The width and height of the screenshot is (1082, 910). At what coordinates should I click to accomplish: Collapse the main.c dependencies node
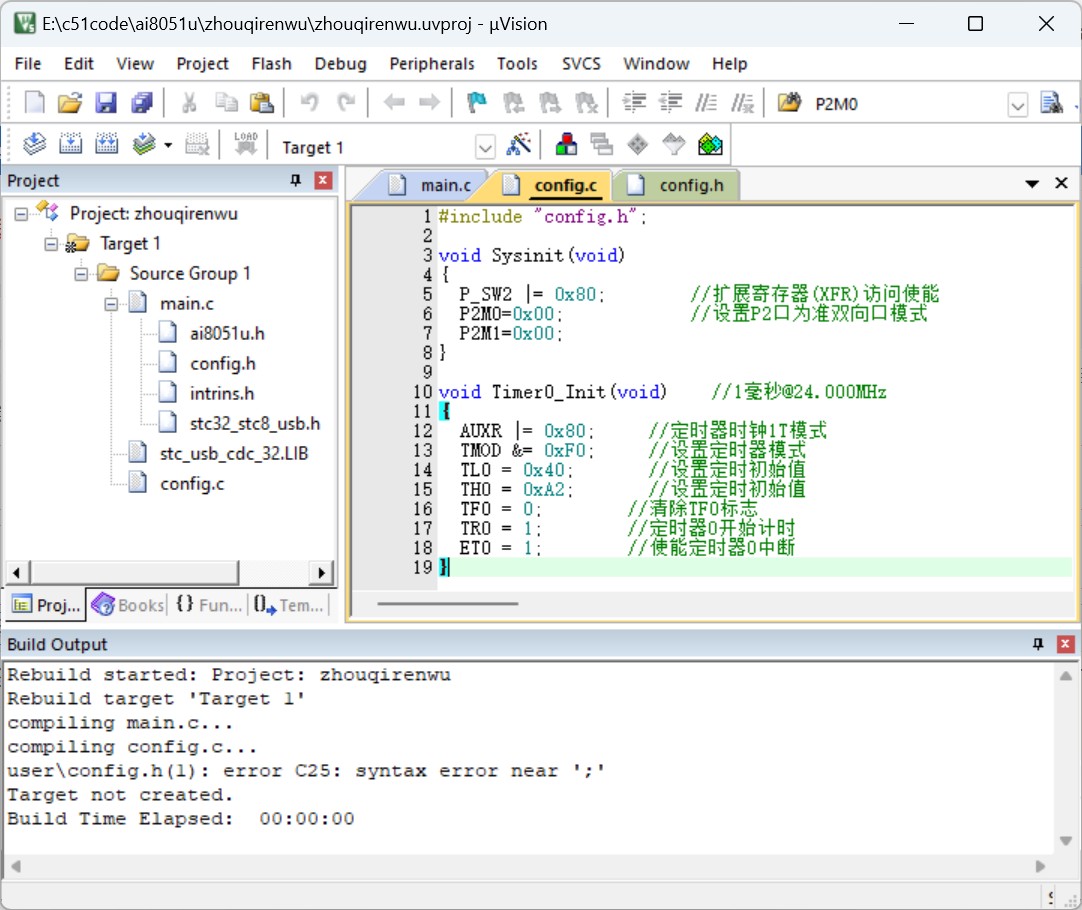(111, 304)
